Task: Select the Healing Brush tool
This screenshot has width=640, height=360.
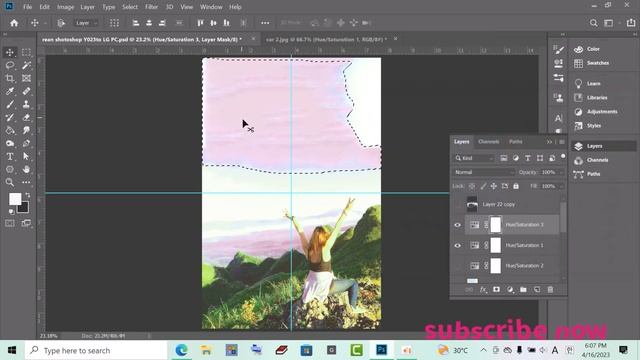Action: pyautogui.click(x=26, y=91)
